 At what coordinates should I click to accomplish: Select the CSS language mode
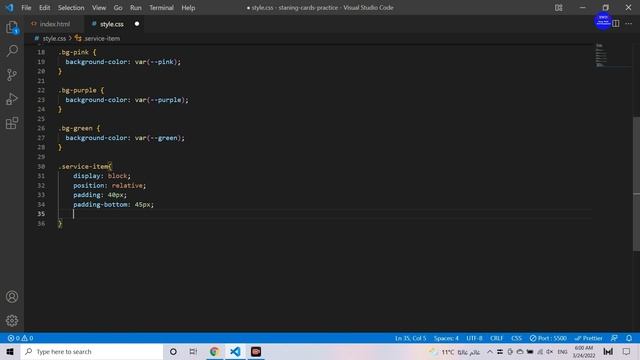(x=516, y=338)
